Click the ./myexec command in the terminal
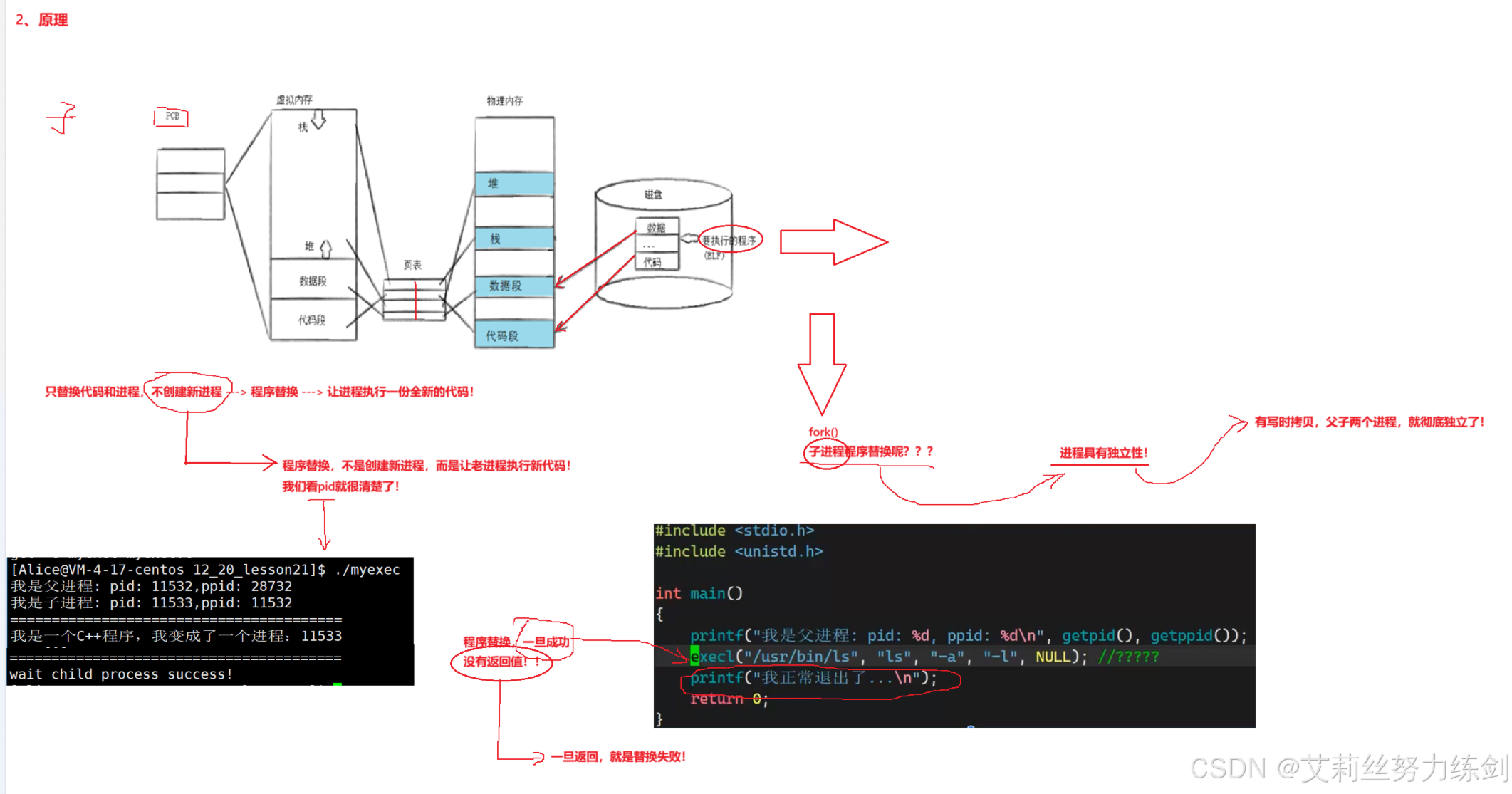 point(367,570)
